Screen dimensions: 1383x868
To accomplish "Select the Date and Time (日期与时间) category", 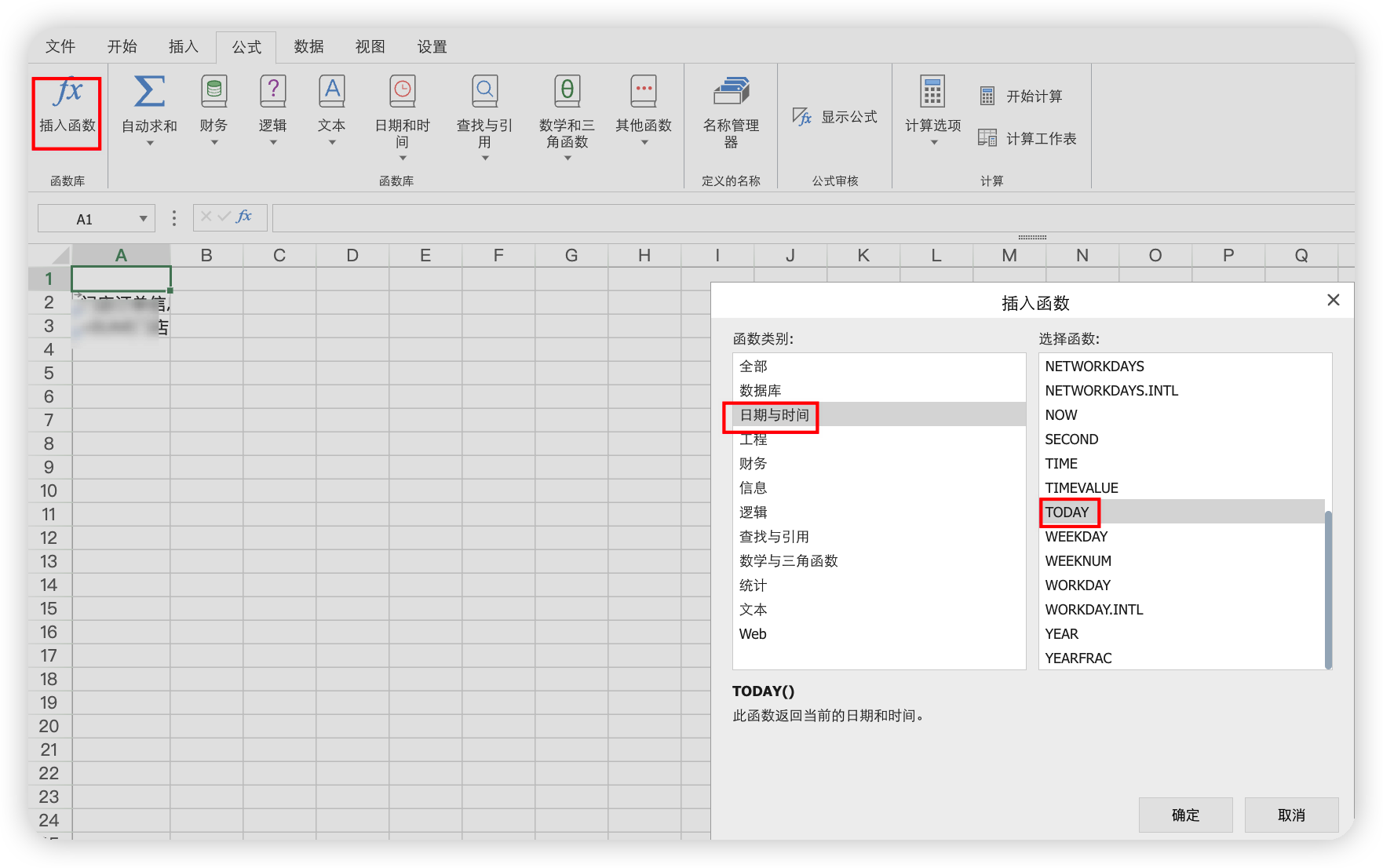I will (x=879, y=414).
